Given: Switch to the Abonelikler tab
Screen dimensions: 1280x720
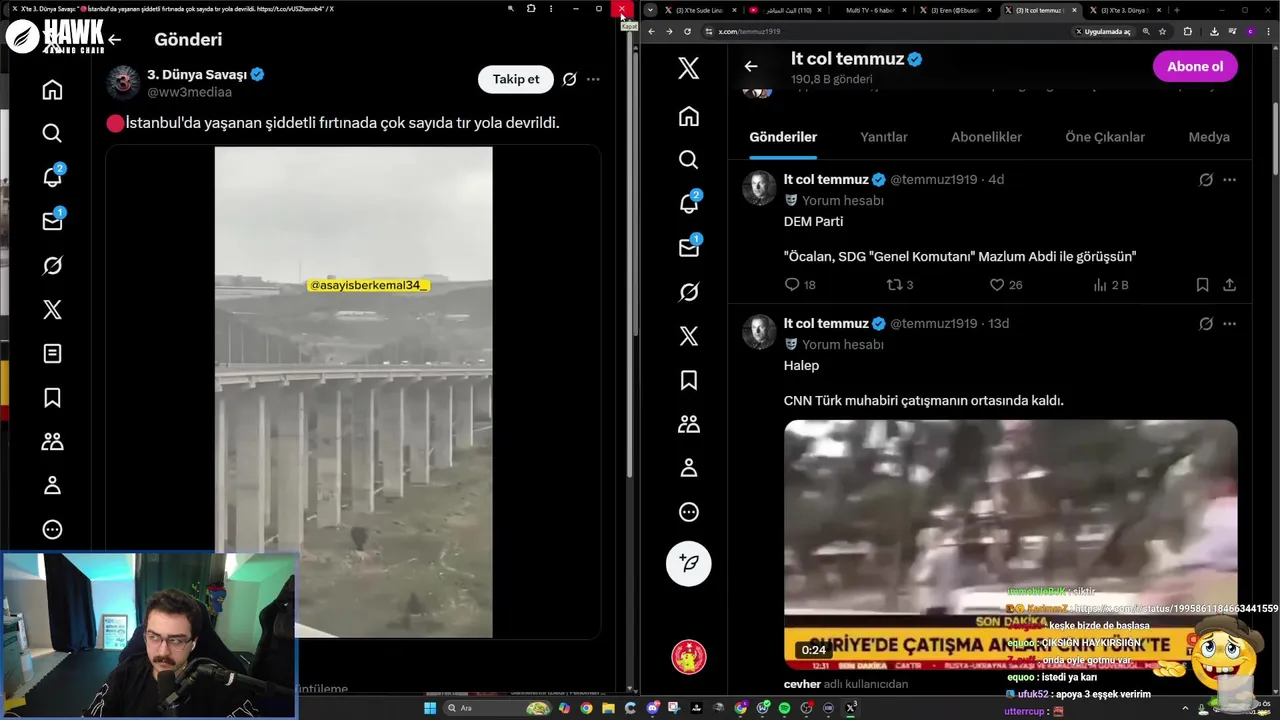Looking at the screenshot, I should 986,137.
